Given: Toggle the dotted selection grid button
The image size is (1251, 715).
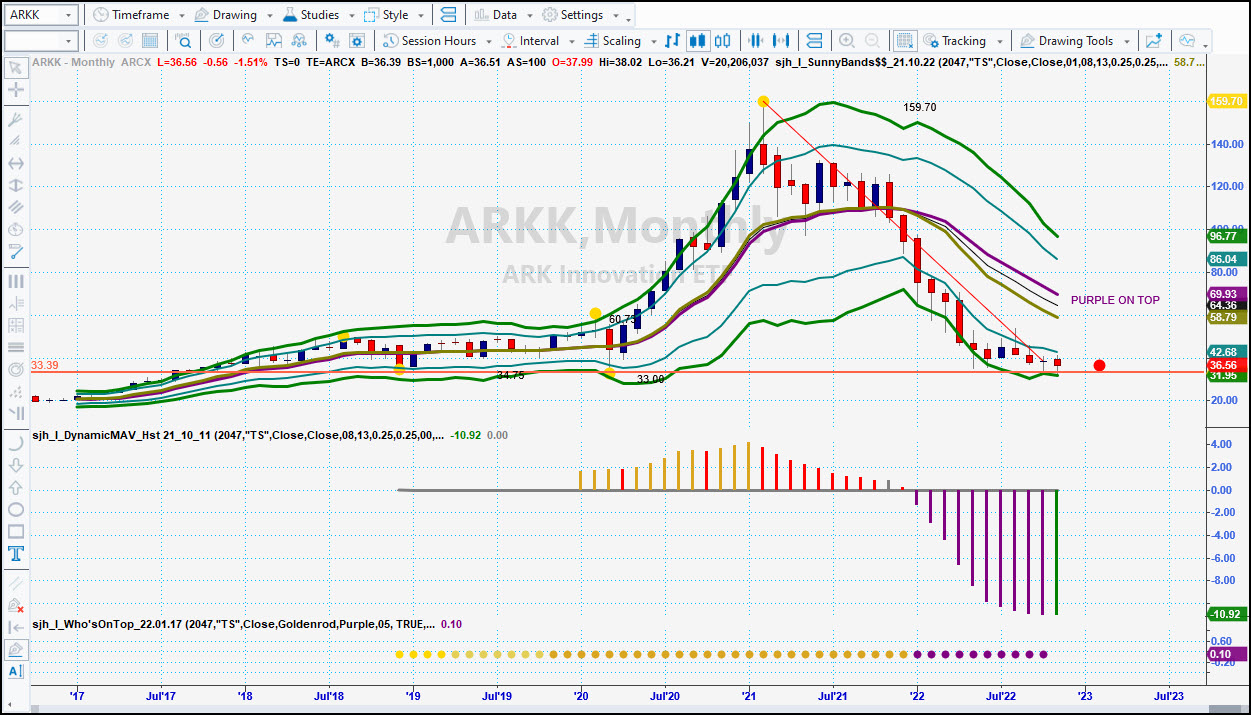Looking at the screenshot, I should point(904,41).
